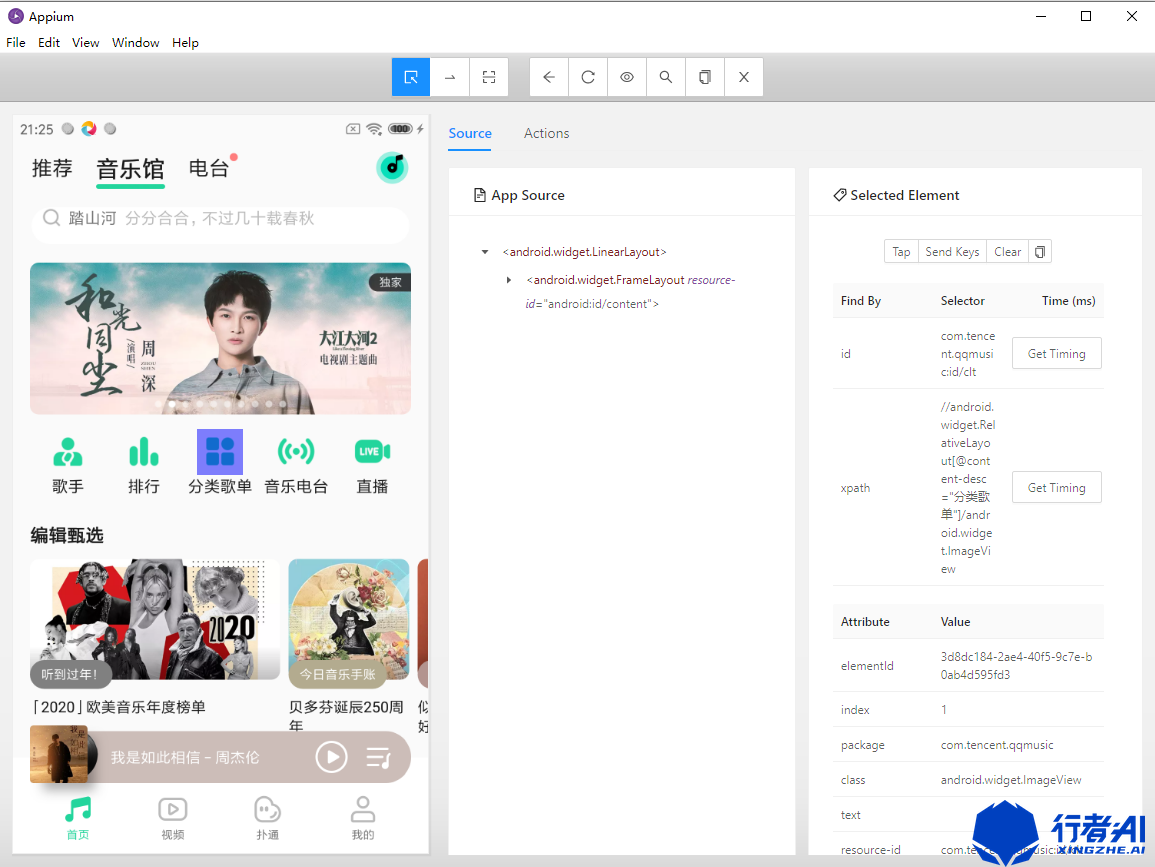Tap 电台 tab in phone screen
Image resolution: width=1155 pixels, height=867 pixels.
click(209, 169)
